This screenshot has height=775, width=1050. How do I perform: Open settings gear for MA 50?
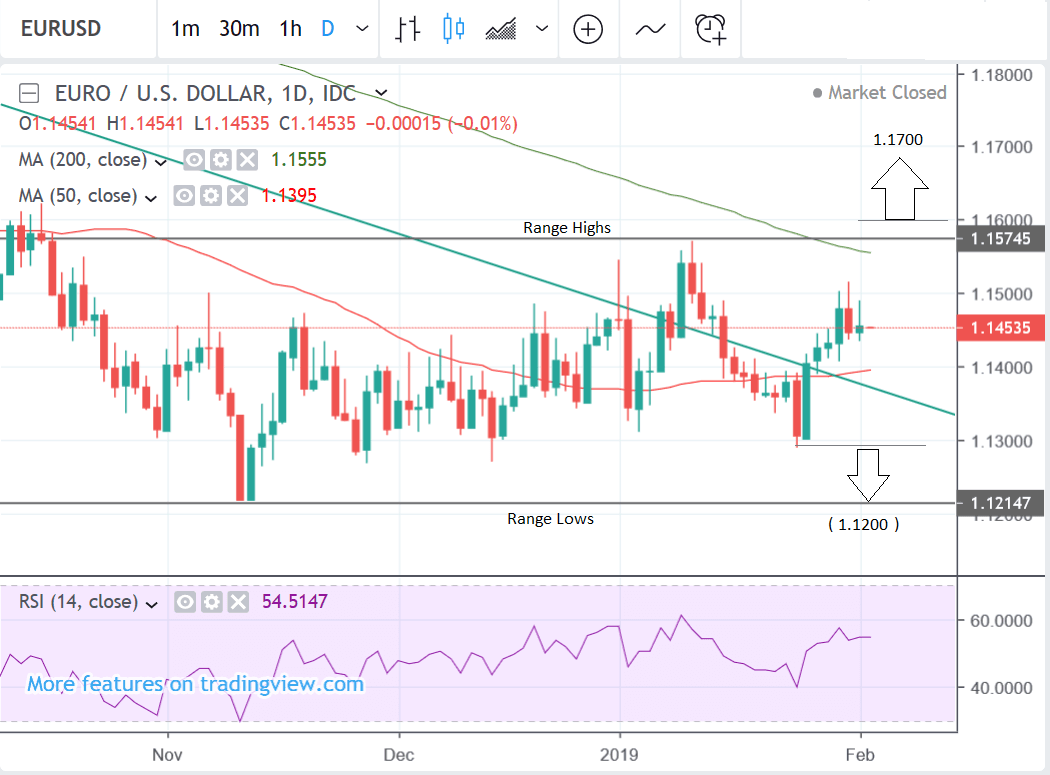coord(210,196)
